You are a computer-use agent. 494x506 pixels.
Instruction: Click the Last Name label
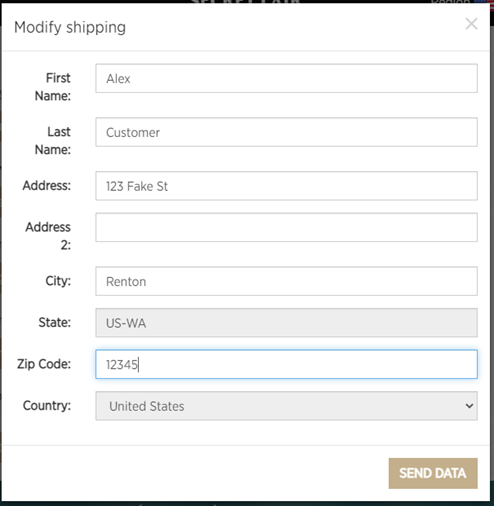click(x=53, y=141)
